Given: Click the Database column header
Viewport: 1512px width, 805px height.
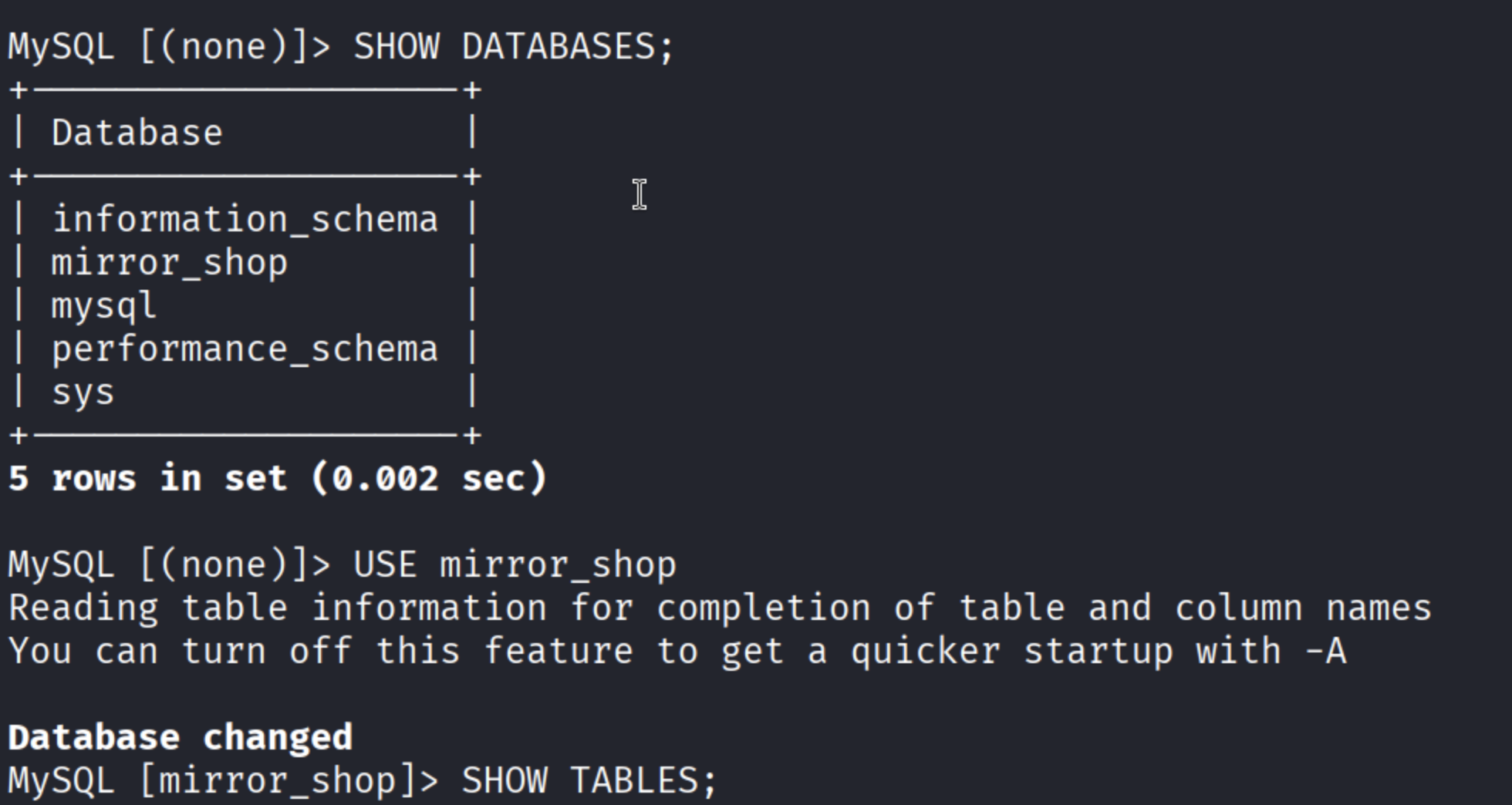Looking at the screenshot, I should (137, 133).
